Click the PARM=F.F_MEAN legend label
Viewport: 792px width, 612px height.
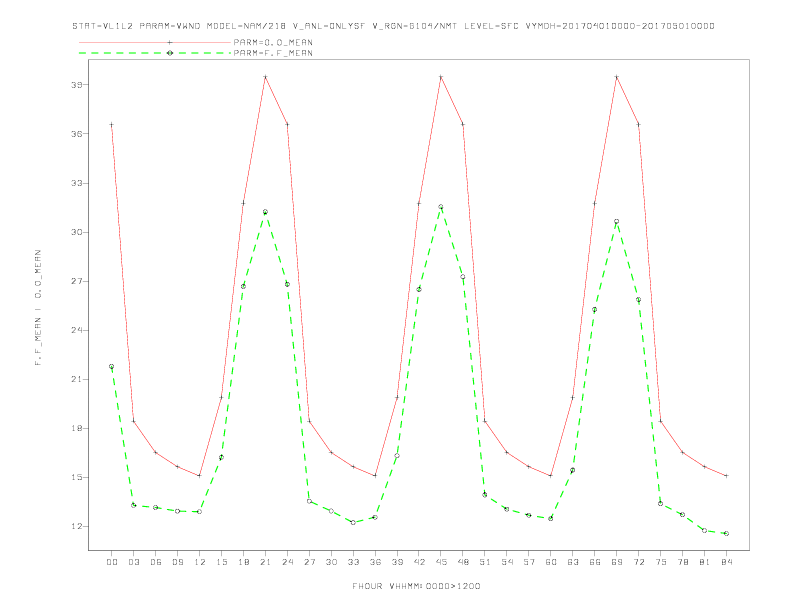(x=273, y=53)
